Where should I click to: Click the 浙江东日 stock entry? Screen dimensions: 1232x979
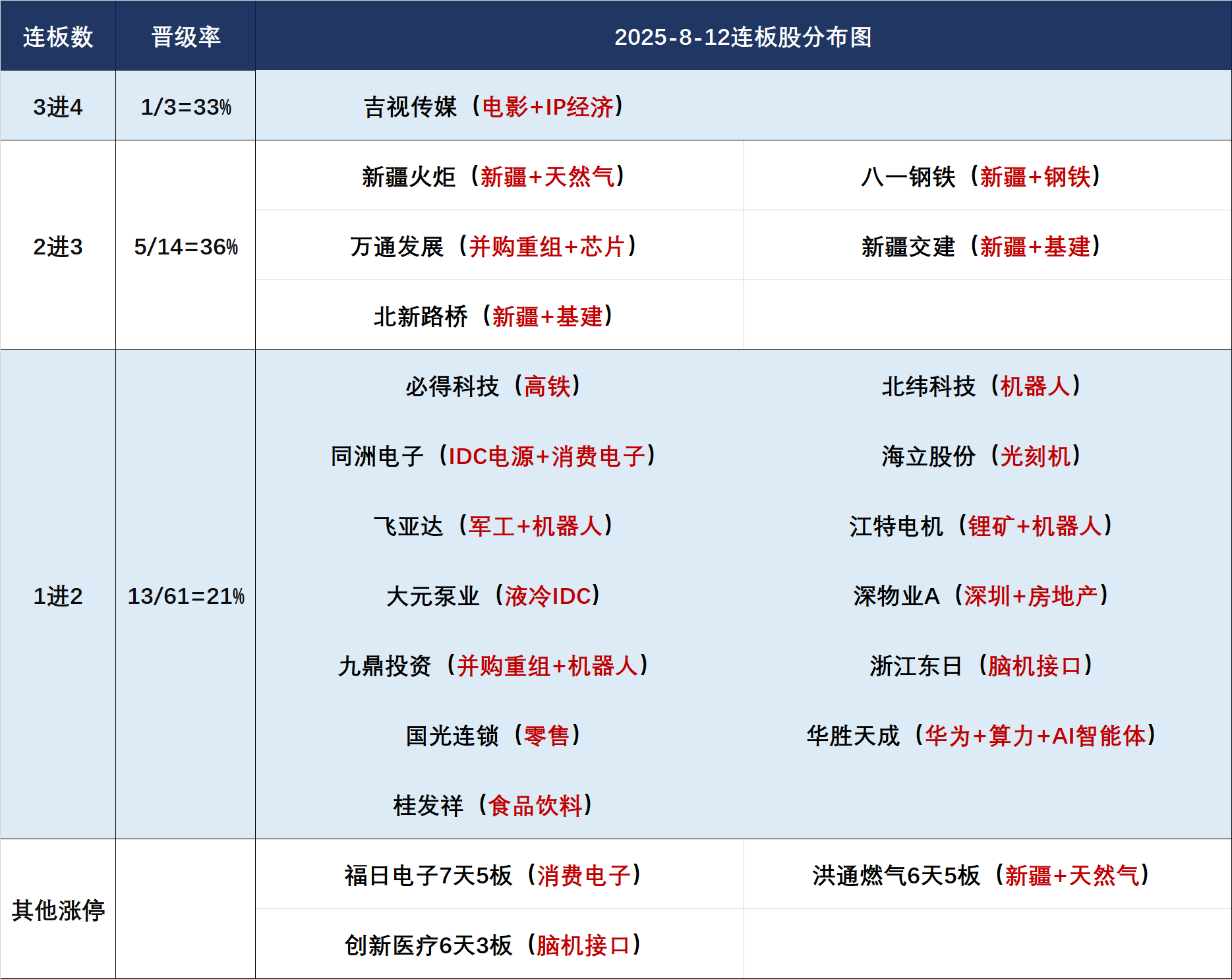click(x=982, y=666)
